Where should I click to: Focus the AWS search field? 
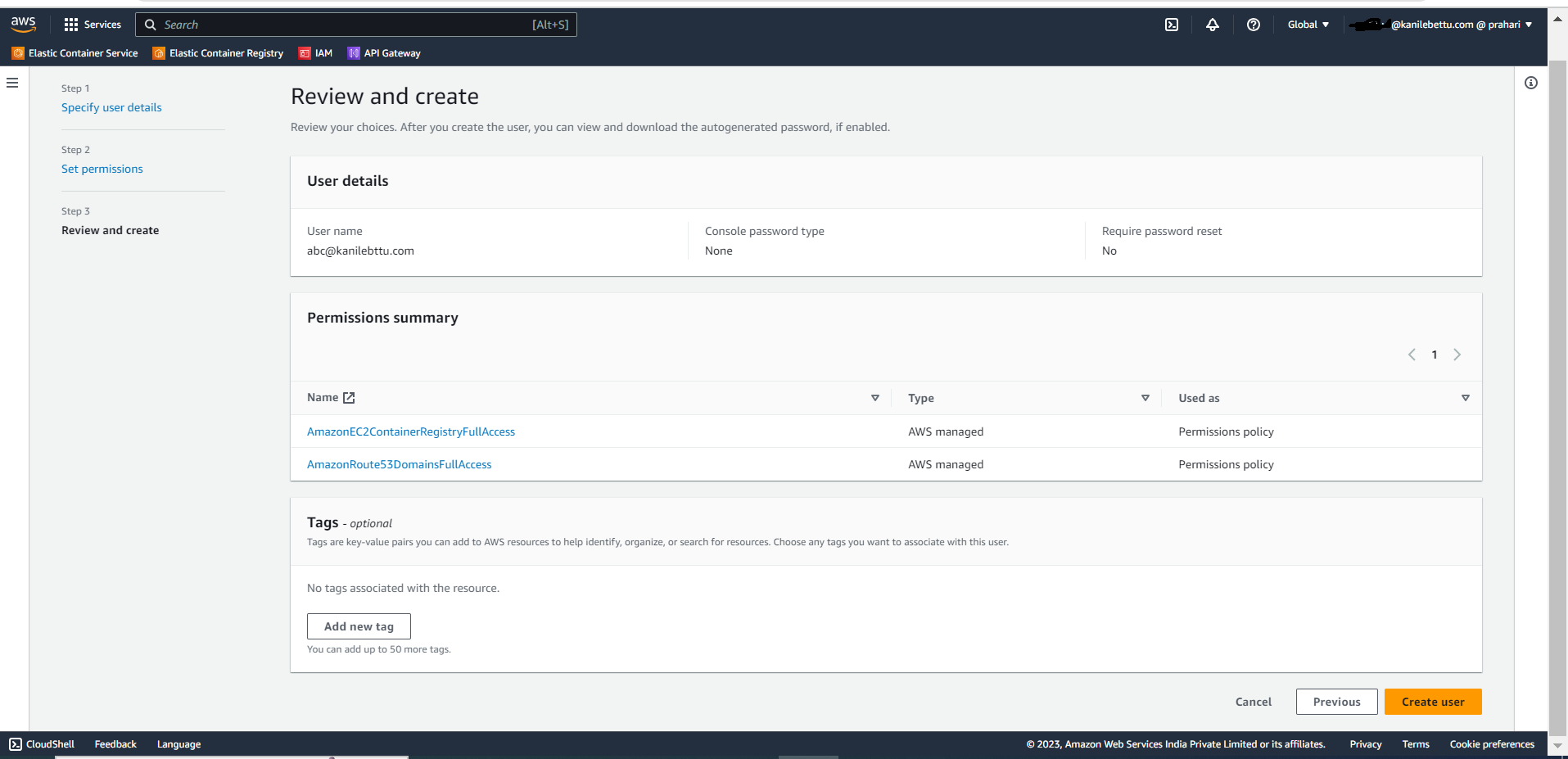tap(356, 25)
